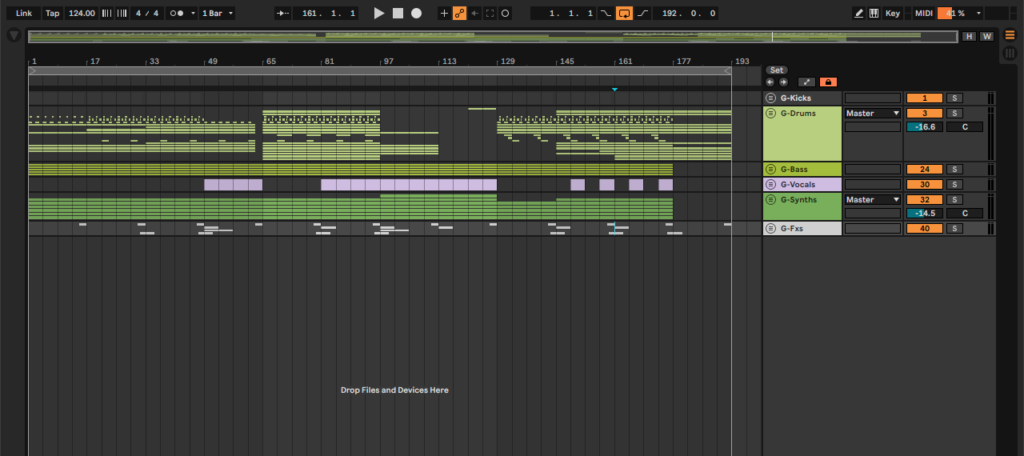Image resolution: width=1024 pixels, height=456 pixels.
Task: Enable the computer MIDI keyboard icon
Action: pos(874,13)
